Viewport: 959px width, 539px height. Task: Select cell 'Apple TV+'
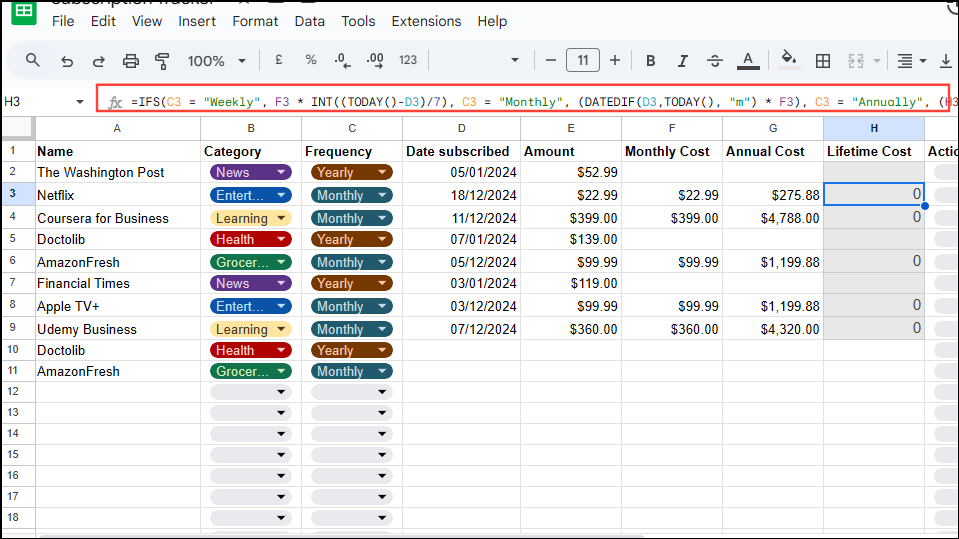(117, 307)
